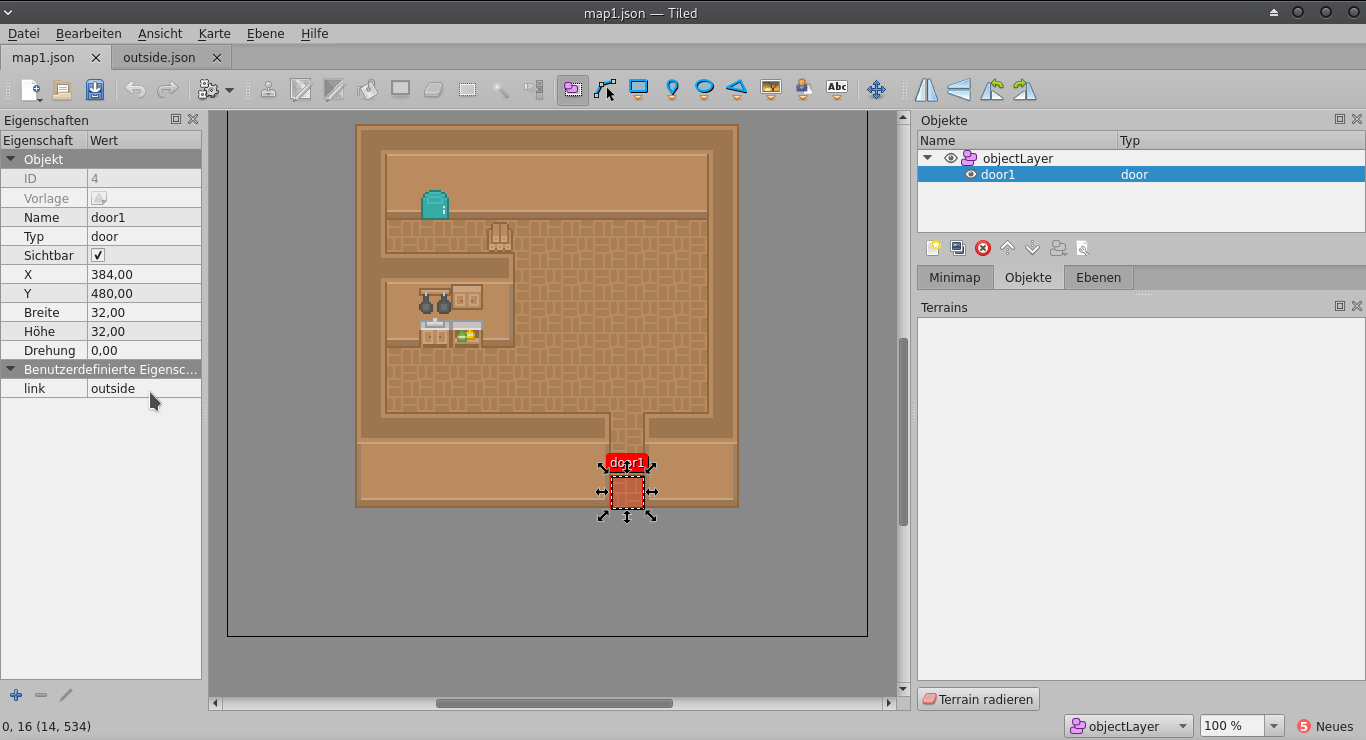Image resolution: width=1366 pixels, height=740 pixels.
Task: Click the red remove object icon
Action: click(x=983, y=248)
